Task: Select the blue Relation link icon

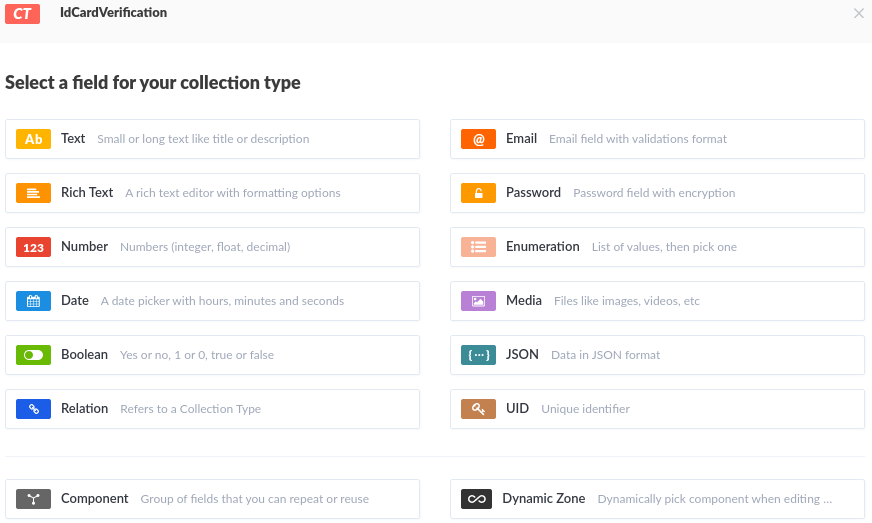Action: tap(34, 409)
